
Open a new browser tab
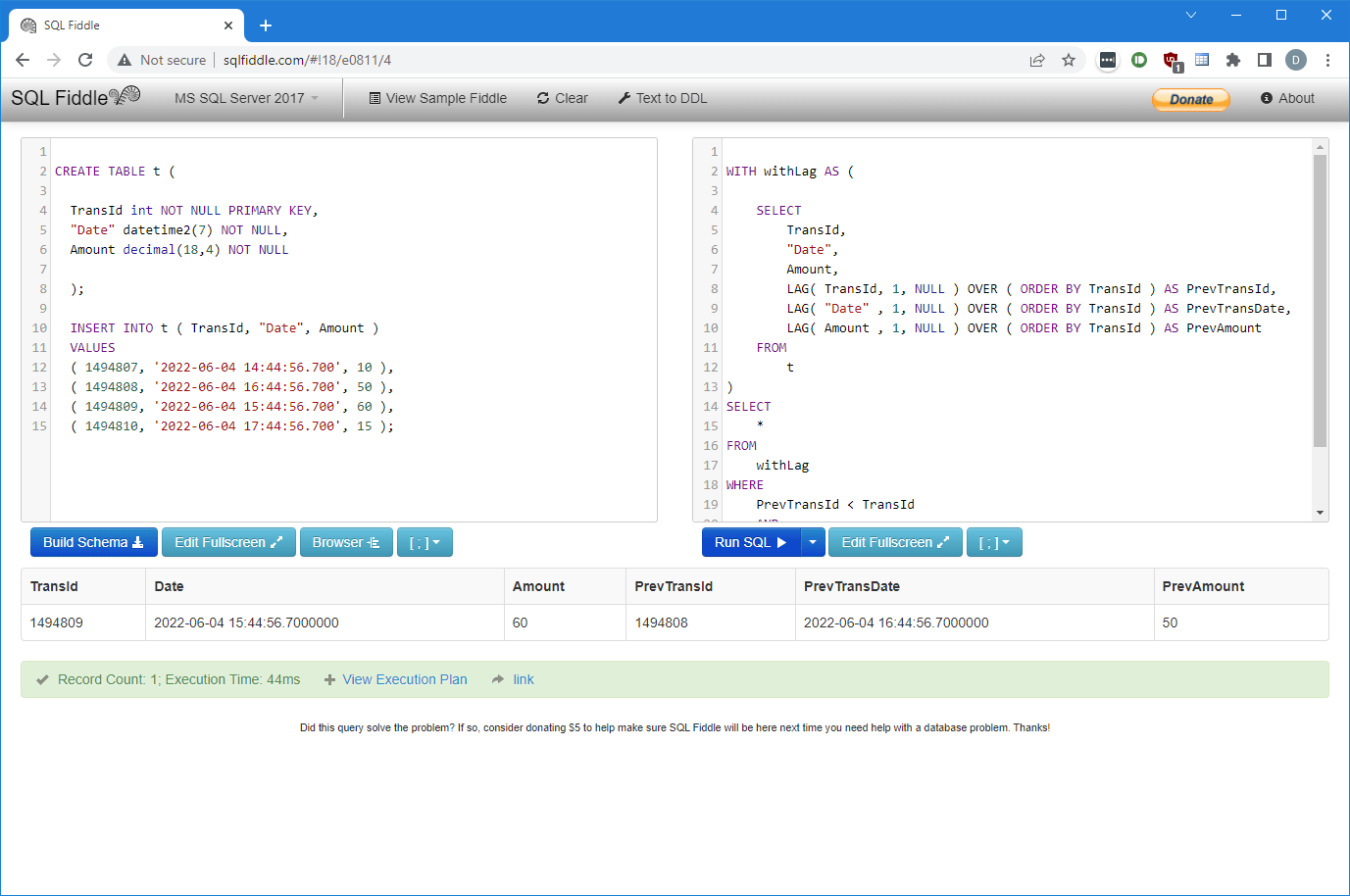click(x=266, y=25)
